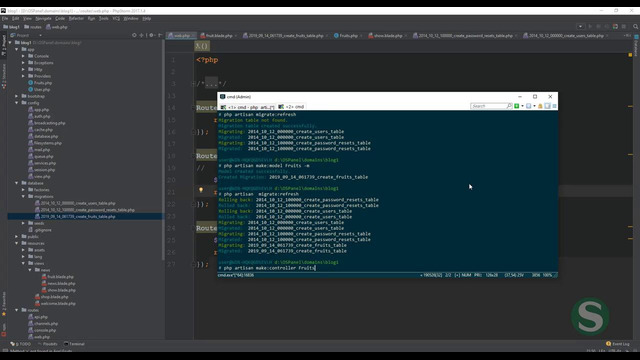Screen dimensions: 640x360
Task: Expand the Http folder
Action: pos(23,69)
